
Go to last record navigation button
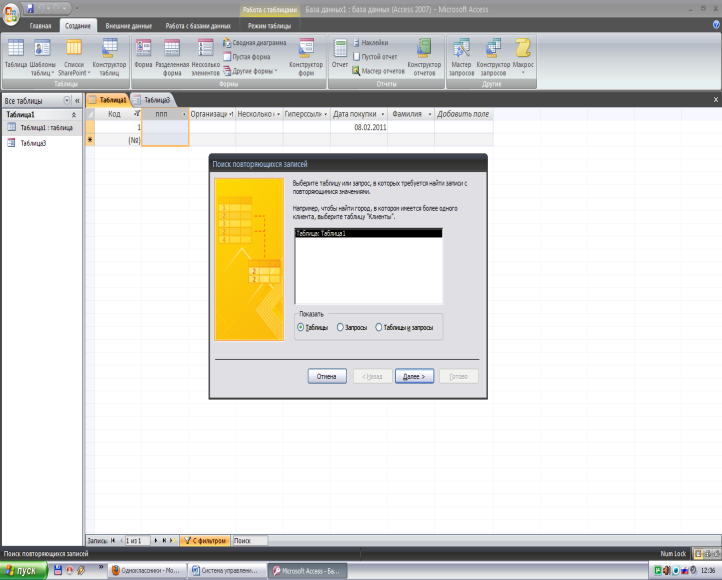[164, 540]
